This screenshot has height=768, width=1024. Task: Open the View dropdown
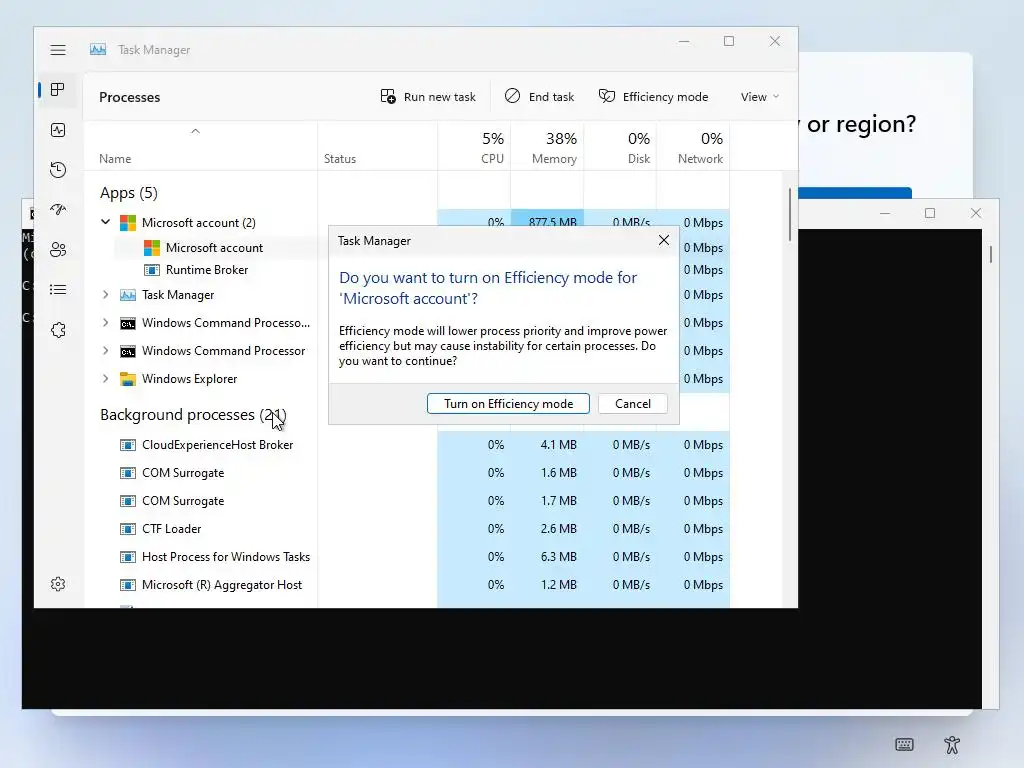click(x=760, y=97)
